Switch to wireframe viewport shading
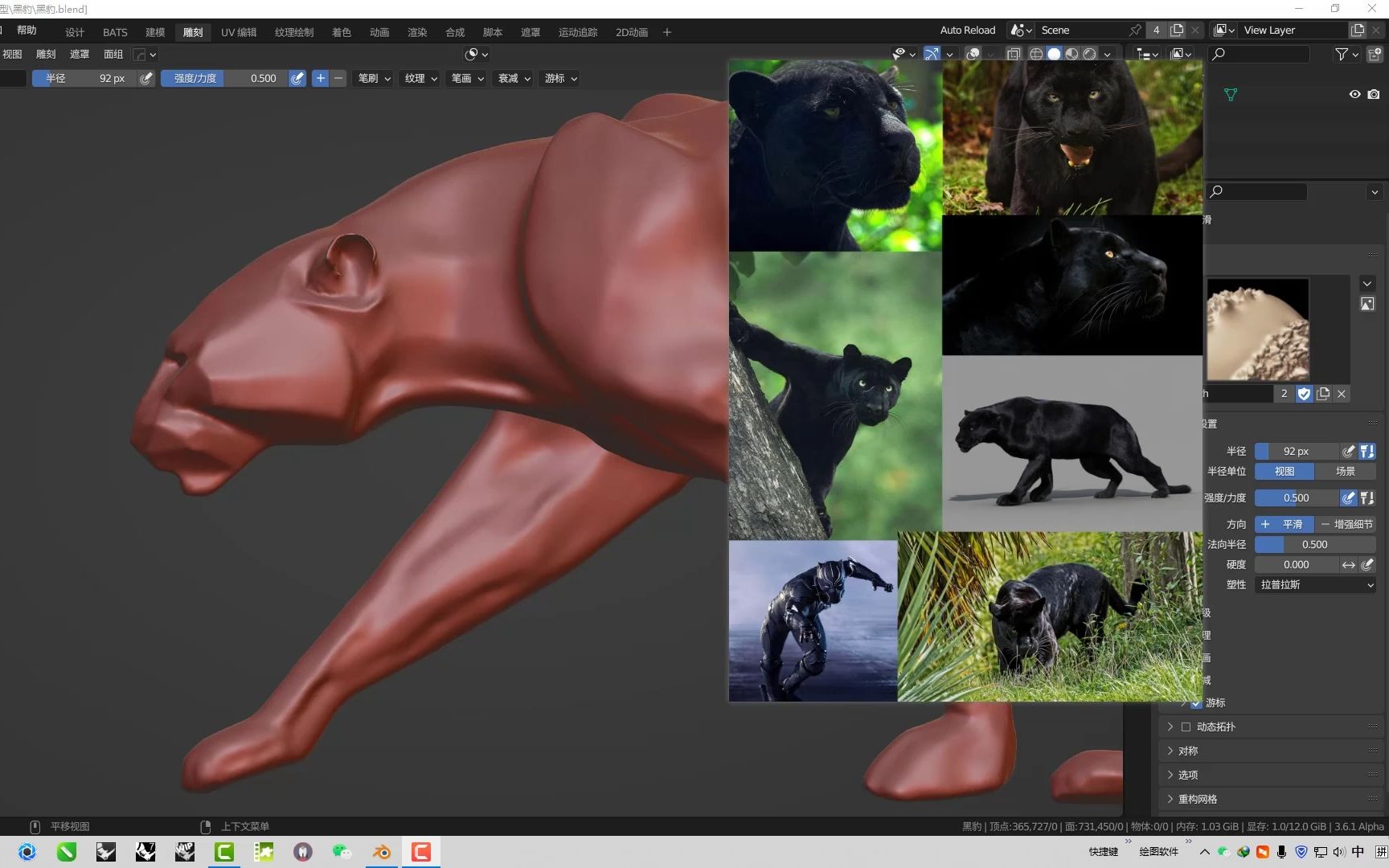 click(1036, 54)
